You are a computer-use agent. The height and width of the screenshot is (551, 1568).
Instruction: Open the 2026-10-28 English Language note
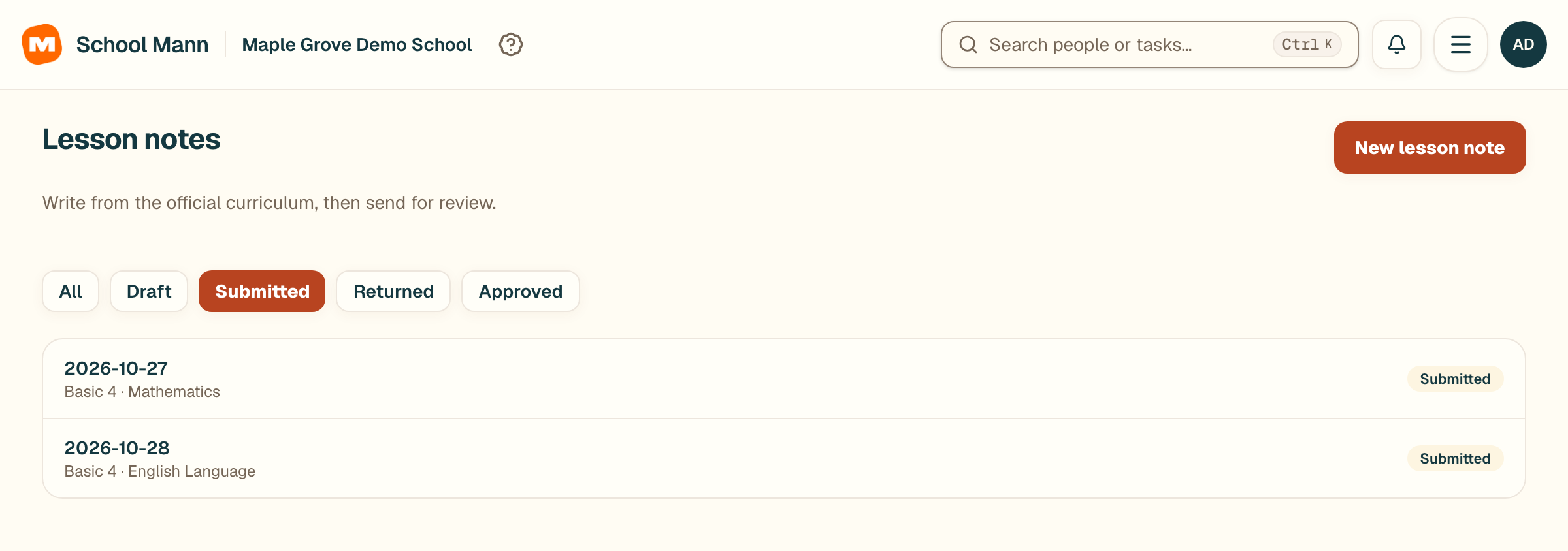click(x=784, y=458)
